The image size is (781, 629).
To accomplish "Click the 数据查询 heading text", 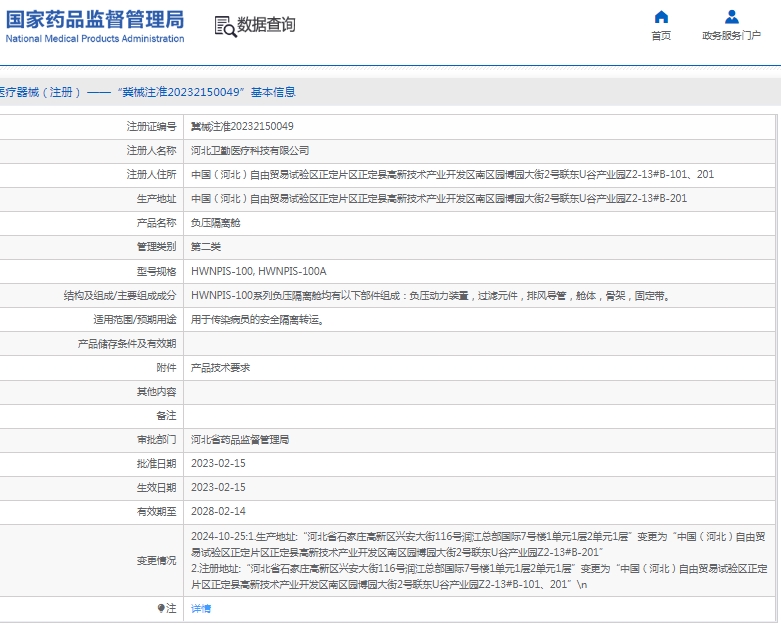I will 266,24.
